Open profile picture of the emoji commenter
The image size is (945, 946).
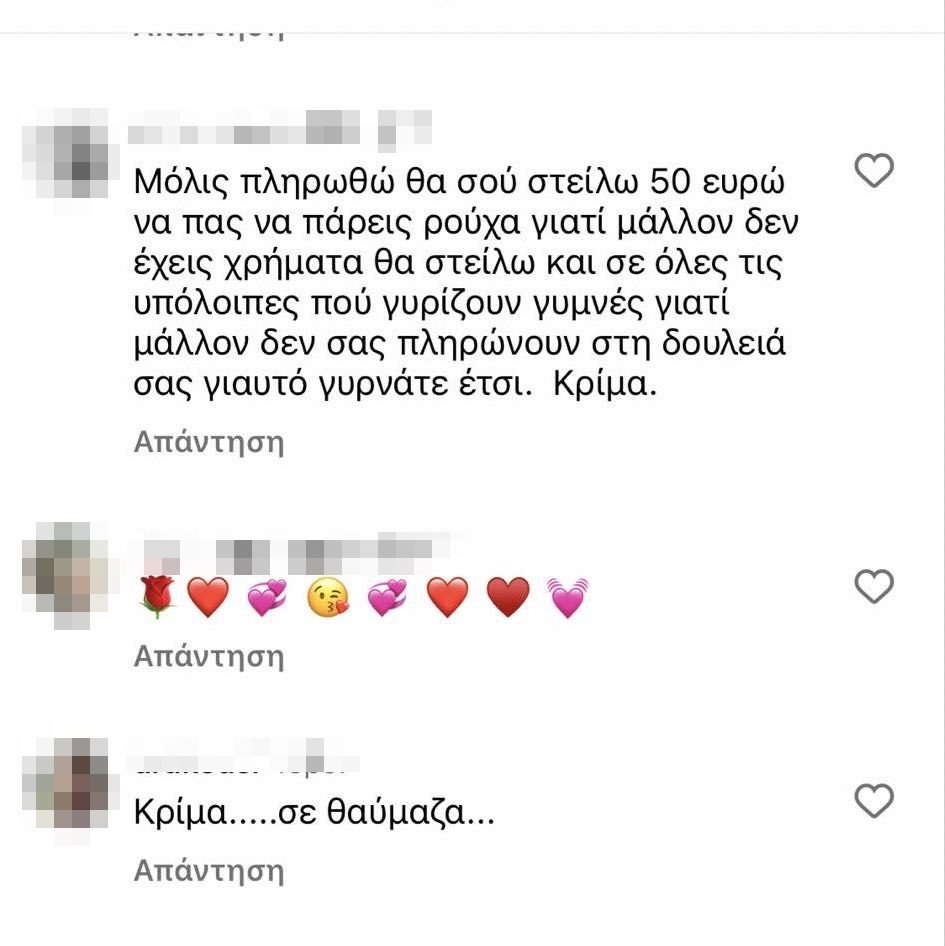coord(65,576)
